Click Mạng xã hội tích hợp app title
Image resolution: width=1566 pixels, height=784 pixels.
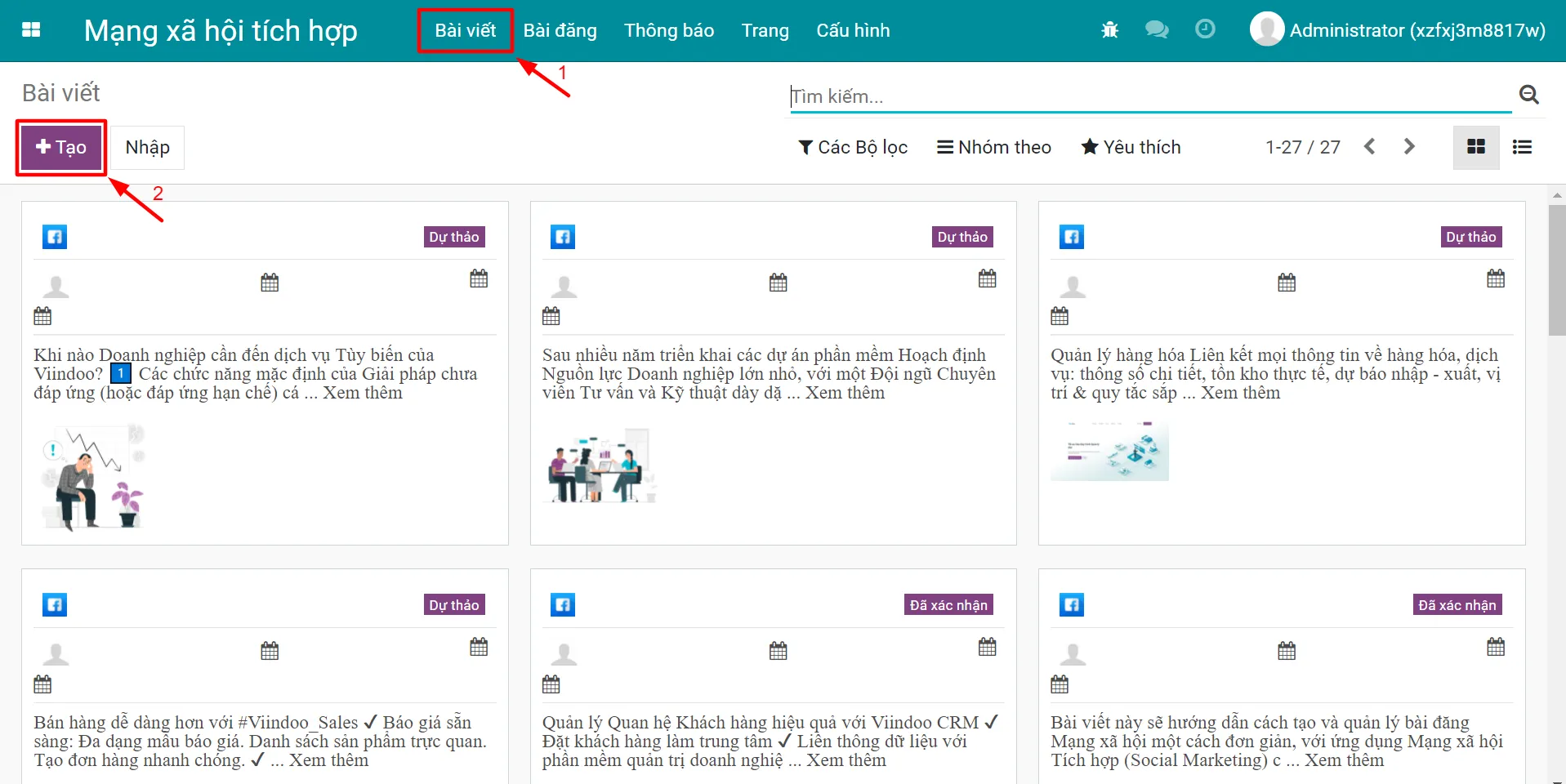click(x=221, y=31)
